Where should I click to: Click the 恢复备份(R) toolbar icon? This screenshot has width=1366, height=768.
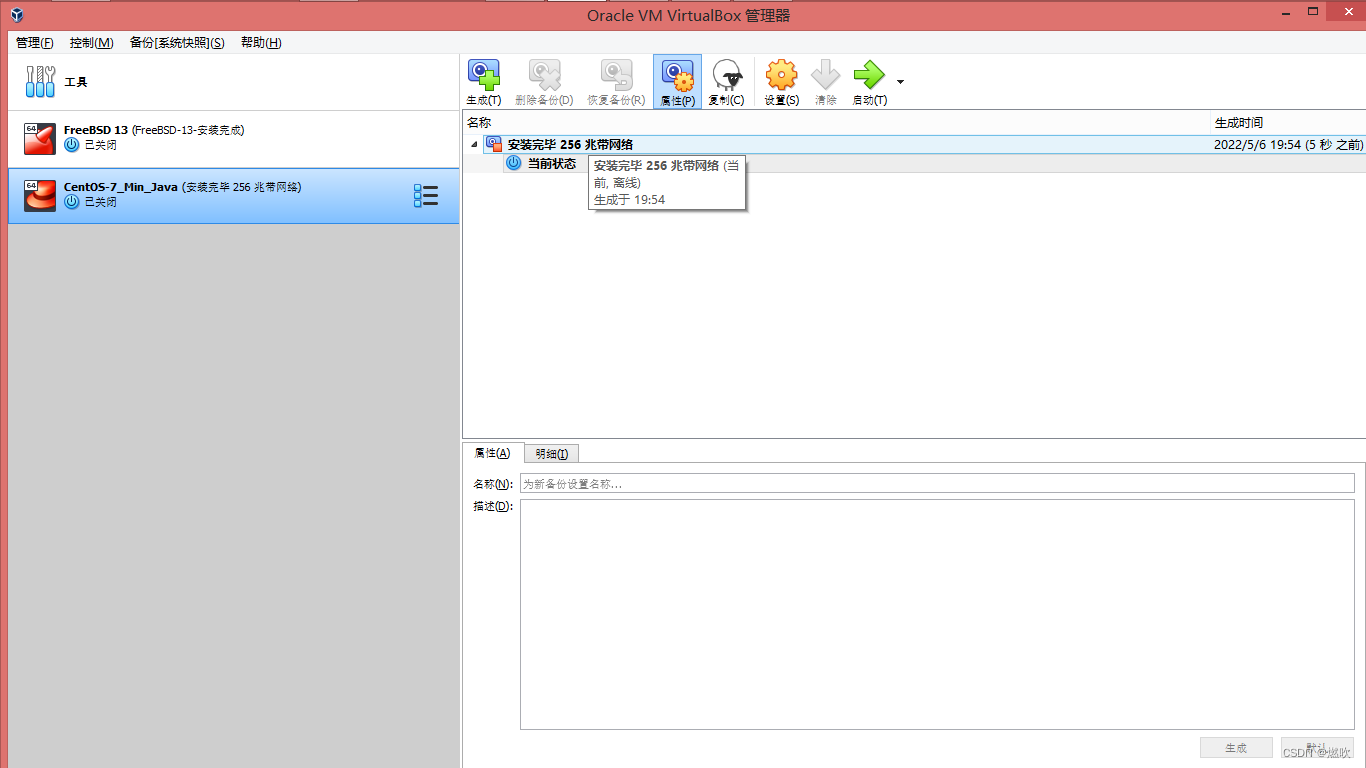click(x=616, y=76)
